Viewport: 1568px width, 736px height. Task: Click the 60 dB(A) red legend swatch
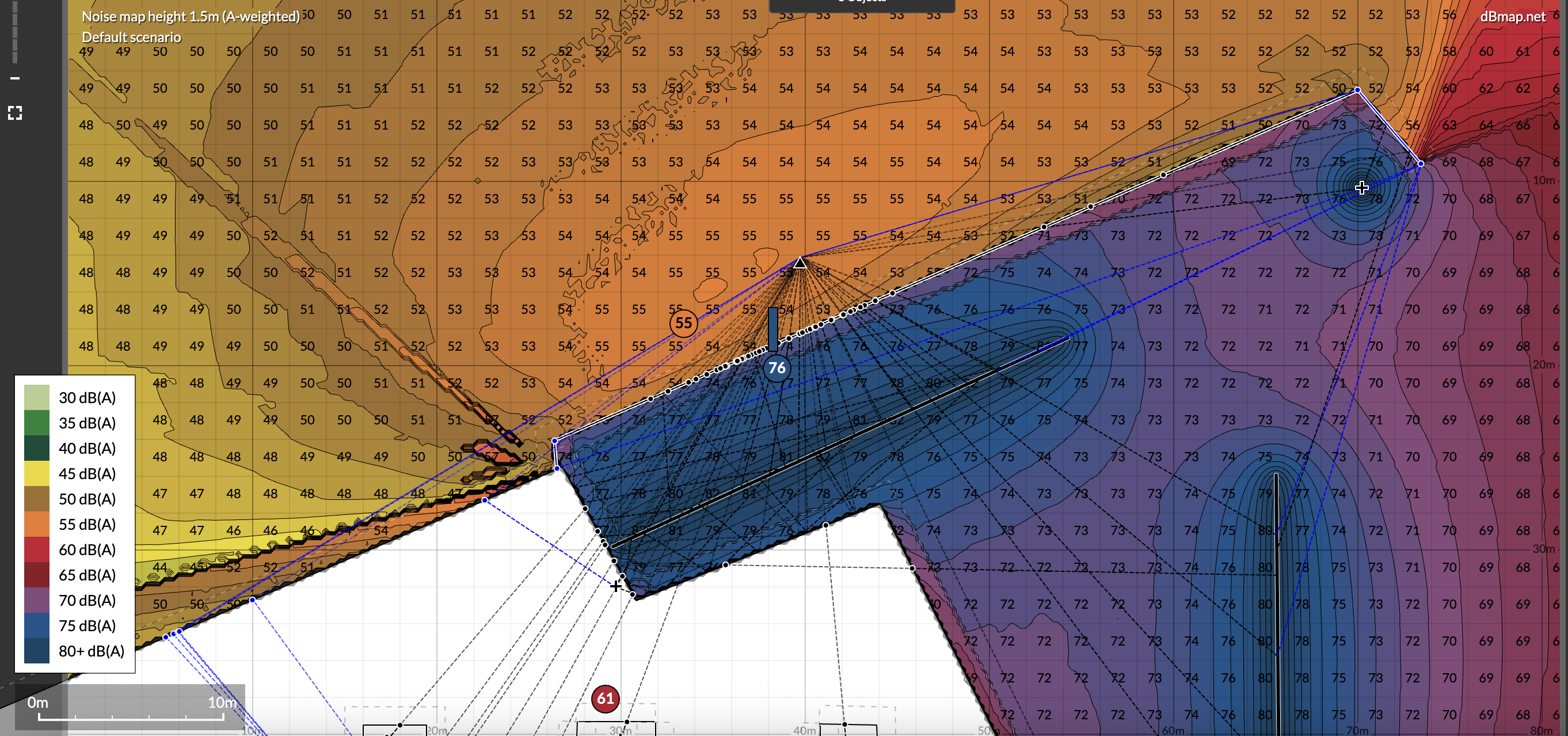click(36, 550)
